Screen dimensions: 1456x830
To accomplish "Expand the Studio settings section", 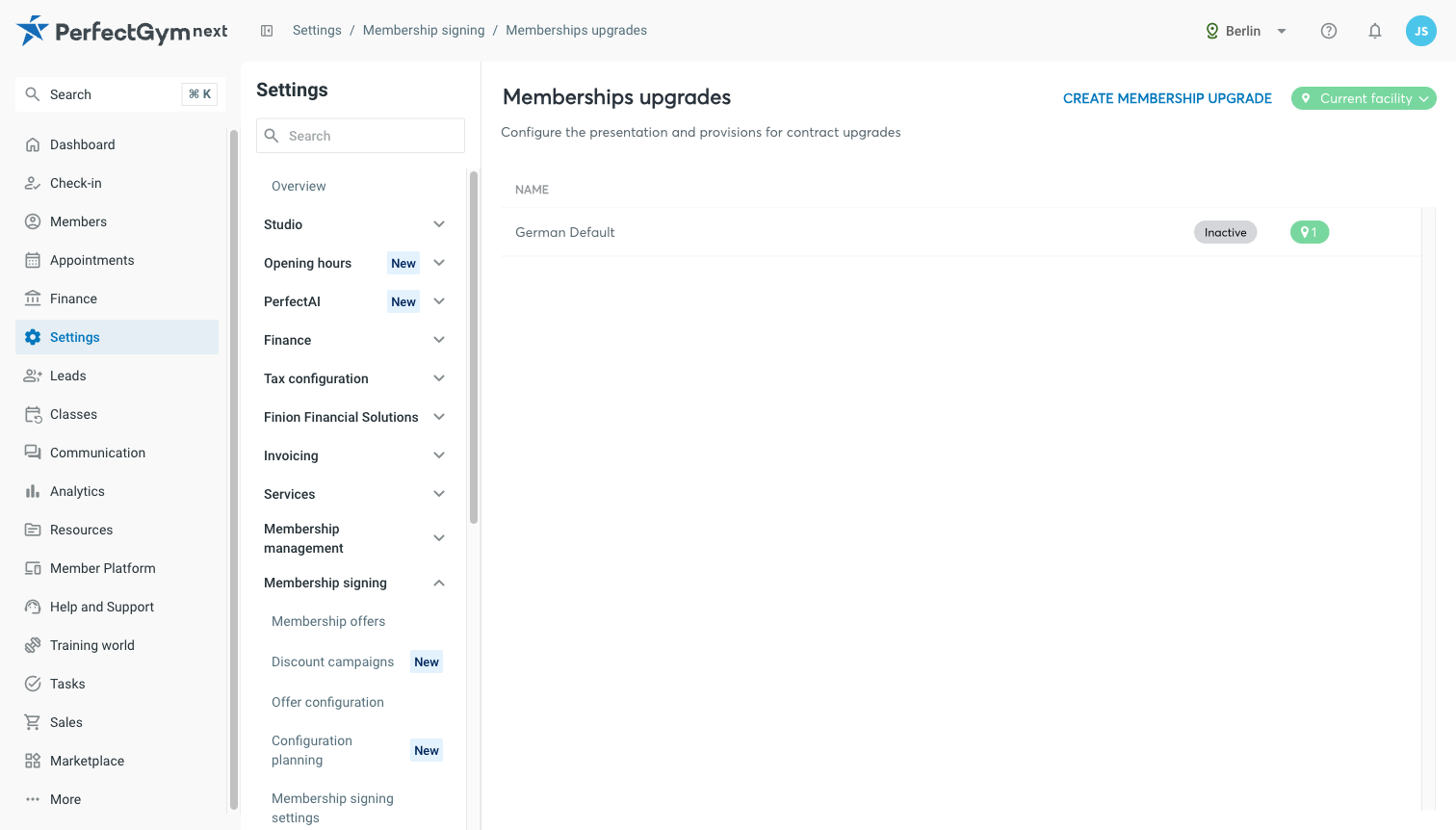I will 439,224.
